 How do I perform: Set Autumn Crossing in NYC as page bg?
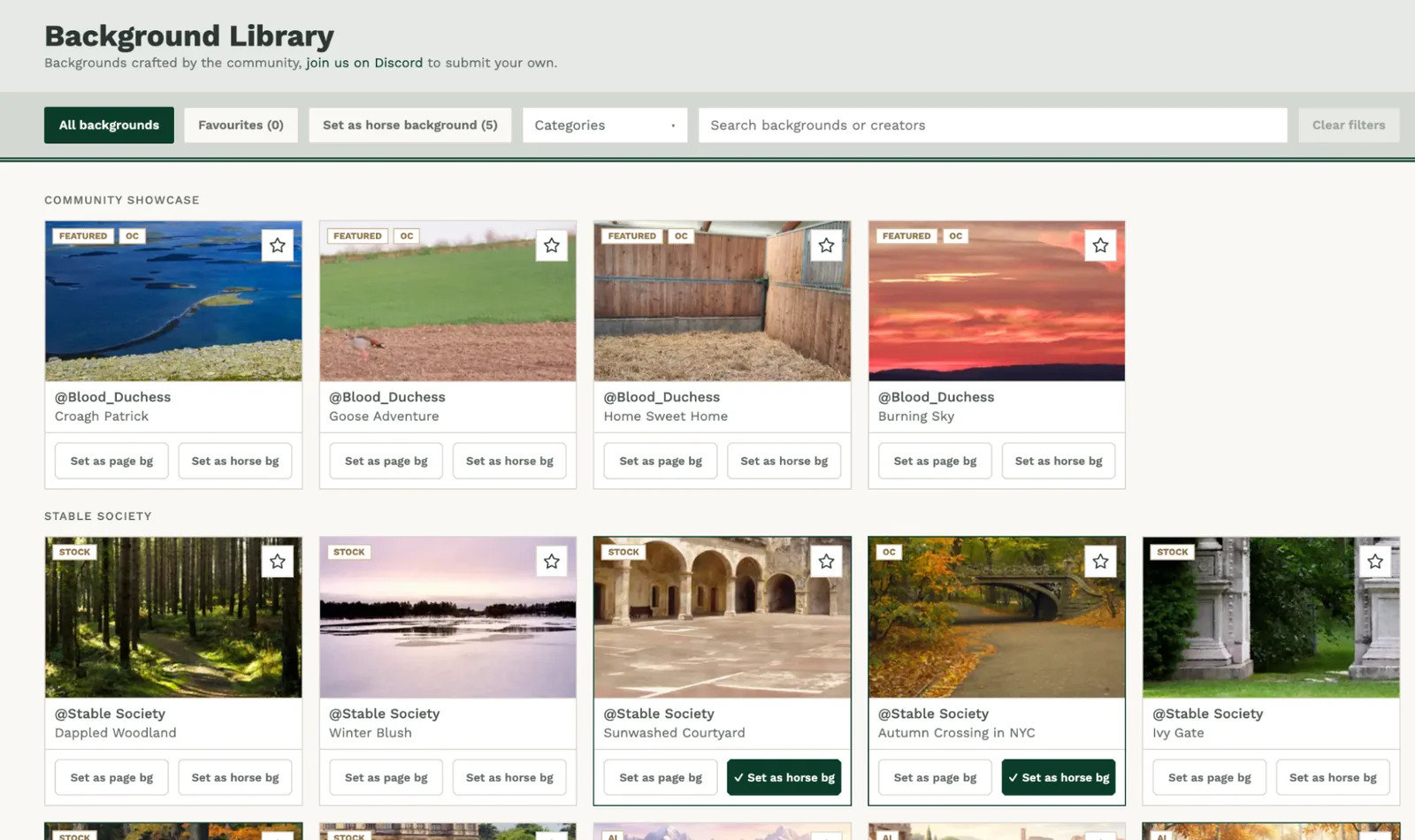point(935,777)
